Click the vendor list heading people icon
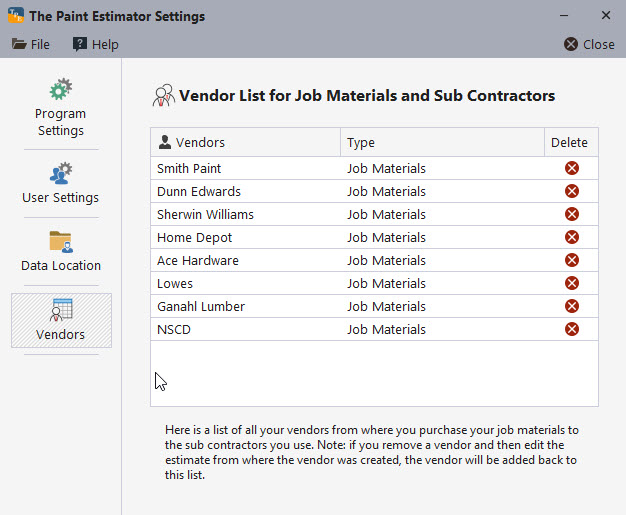The height and width of the screenshot is (515, 626). [164, 95]
